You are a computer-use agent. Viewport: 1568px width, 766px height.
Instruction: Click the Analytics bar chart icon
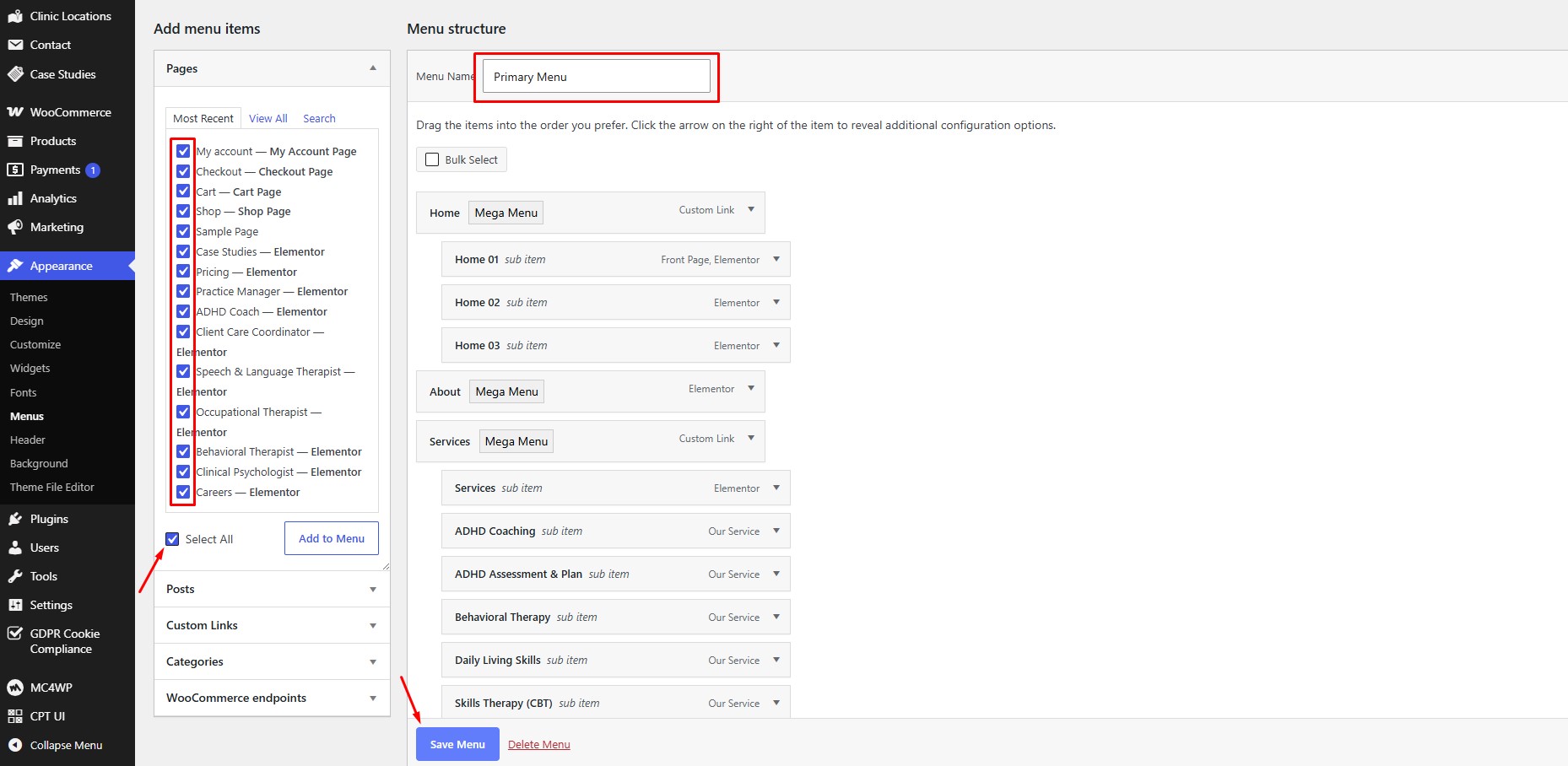click(x=15, y=198)
